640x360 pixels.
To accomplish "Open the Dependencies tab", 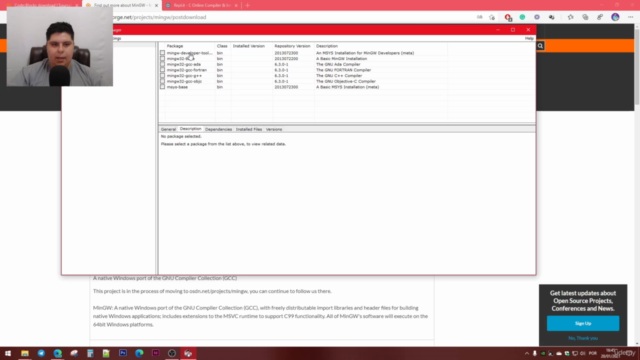I will coord(218,129).
